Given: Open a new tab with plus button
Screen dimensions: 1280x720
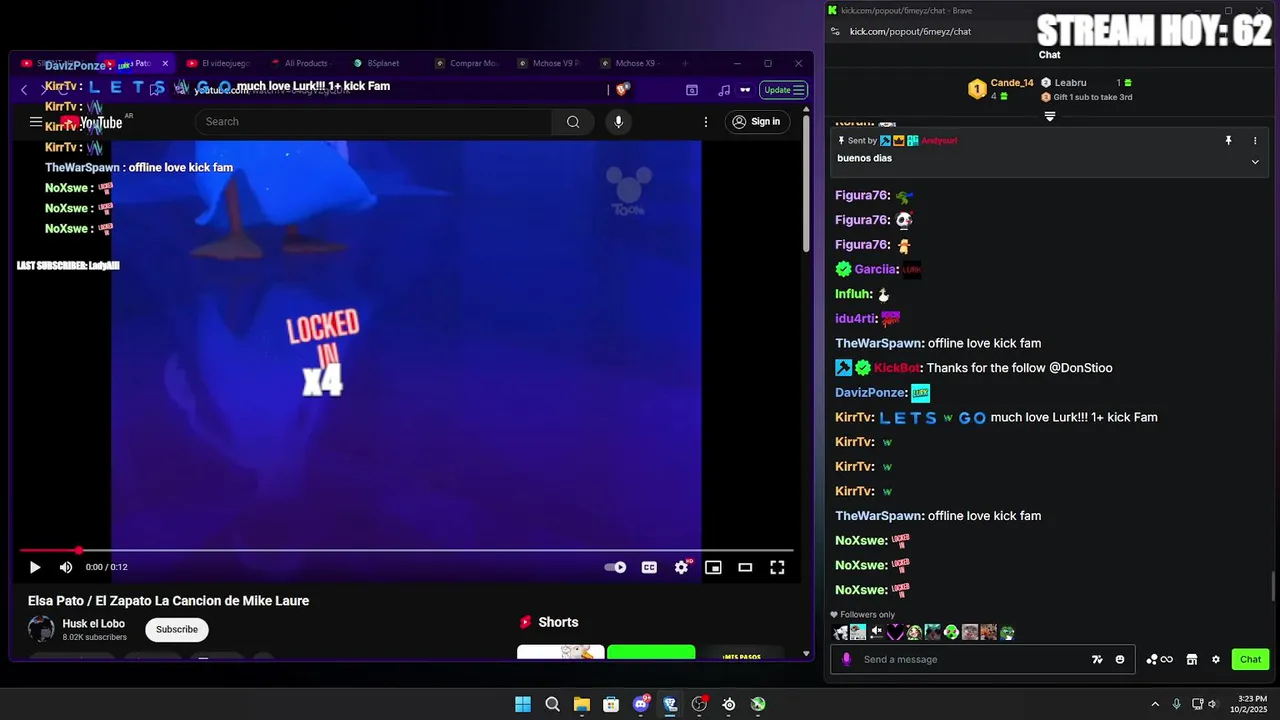Looking at the screenshot, I should (685, 63).
